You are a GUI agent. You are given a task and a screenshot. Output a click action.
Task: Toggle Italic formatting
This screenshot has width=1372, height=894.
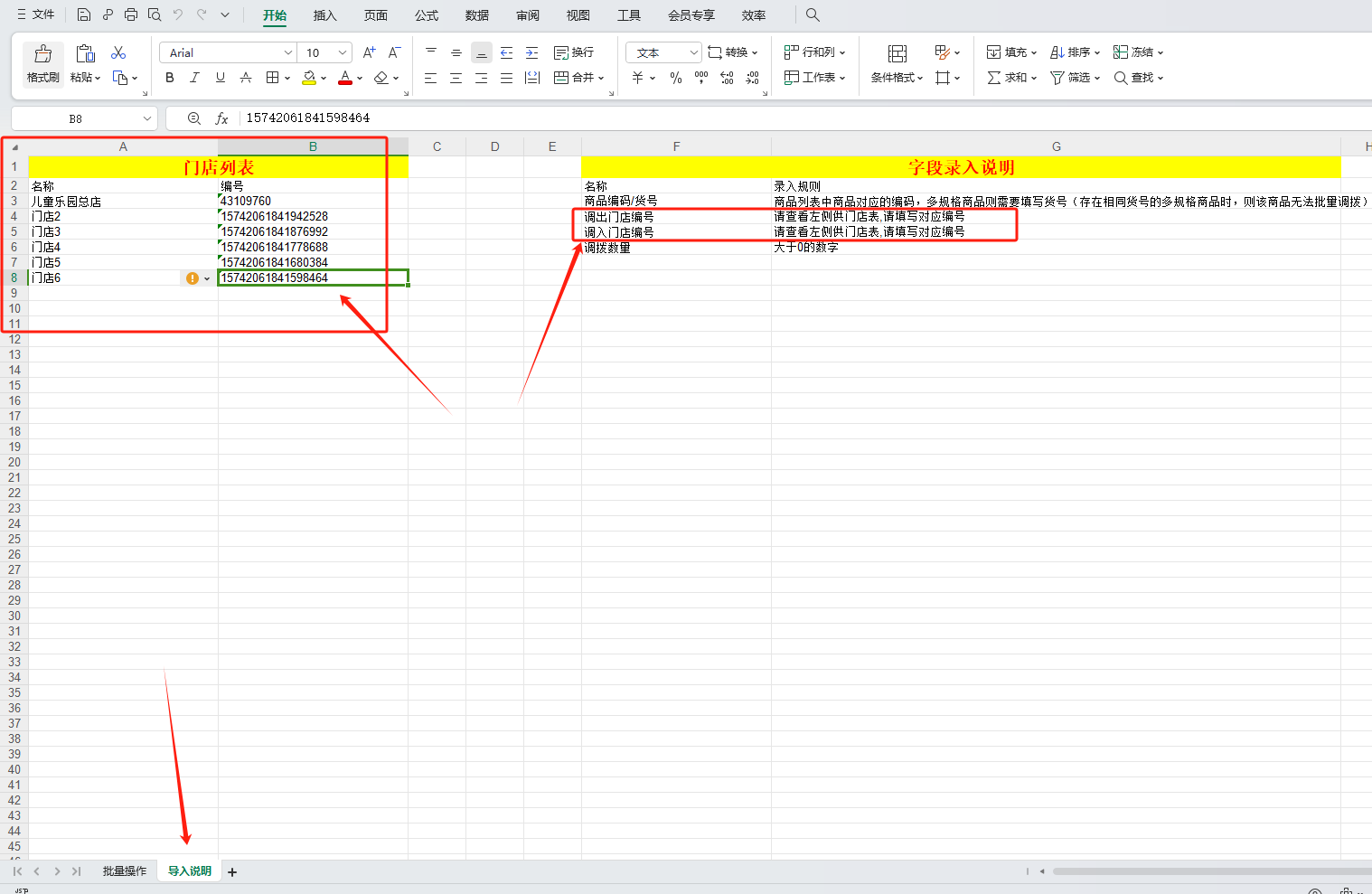[x=194, y=78]
